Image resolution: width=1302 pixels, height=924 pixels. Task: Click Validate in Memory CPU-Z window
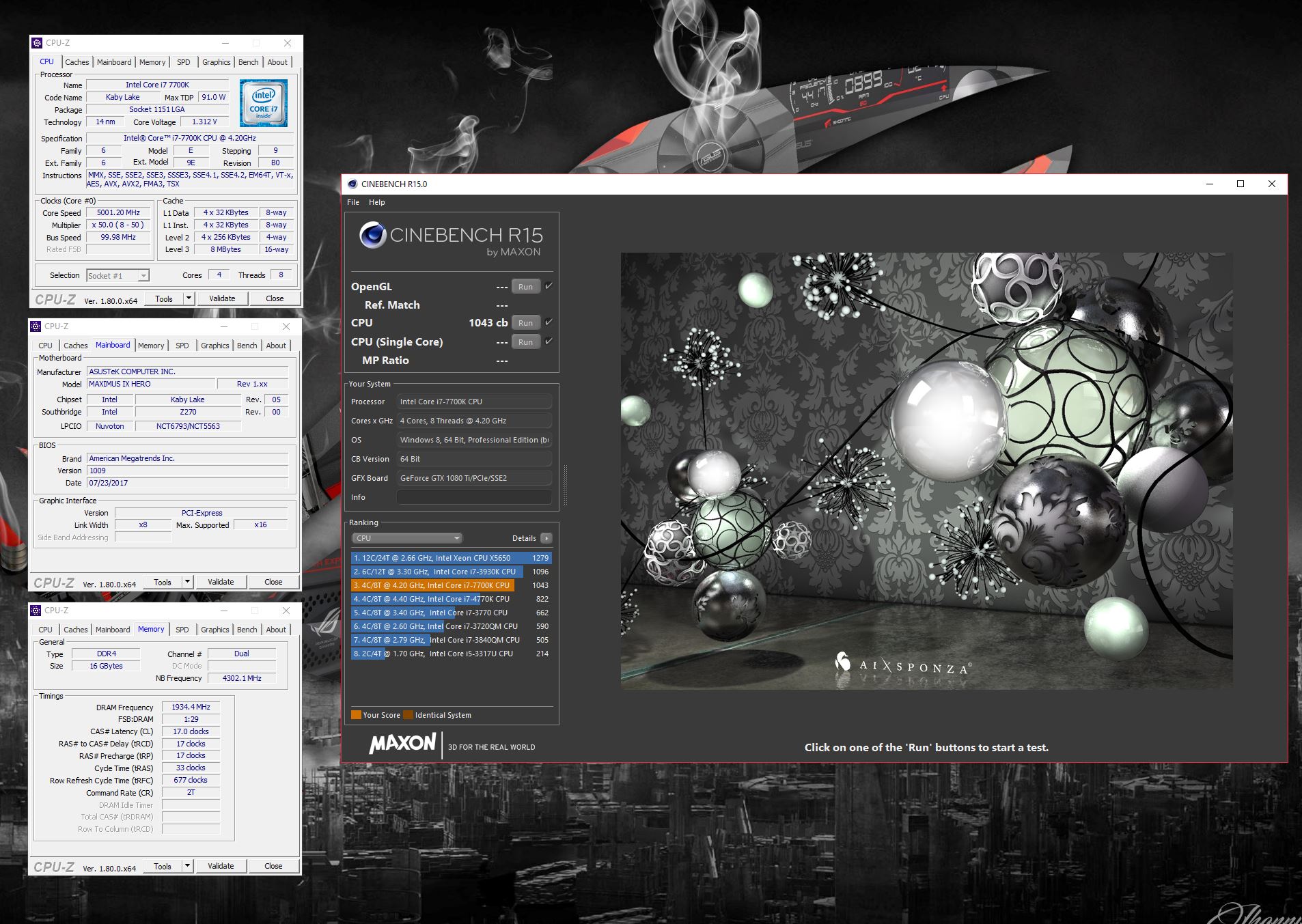coord(221,866)
